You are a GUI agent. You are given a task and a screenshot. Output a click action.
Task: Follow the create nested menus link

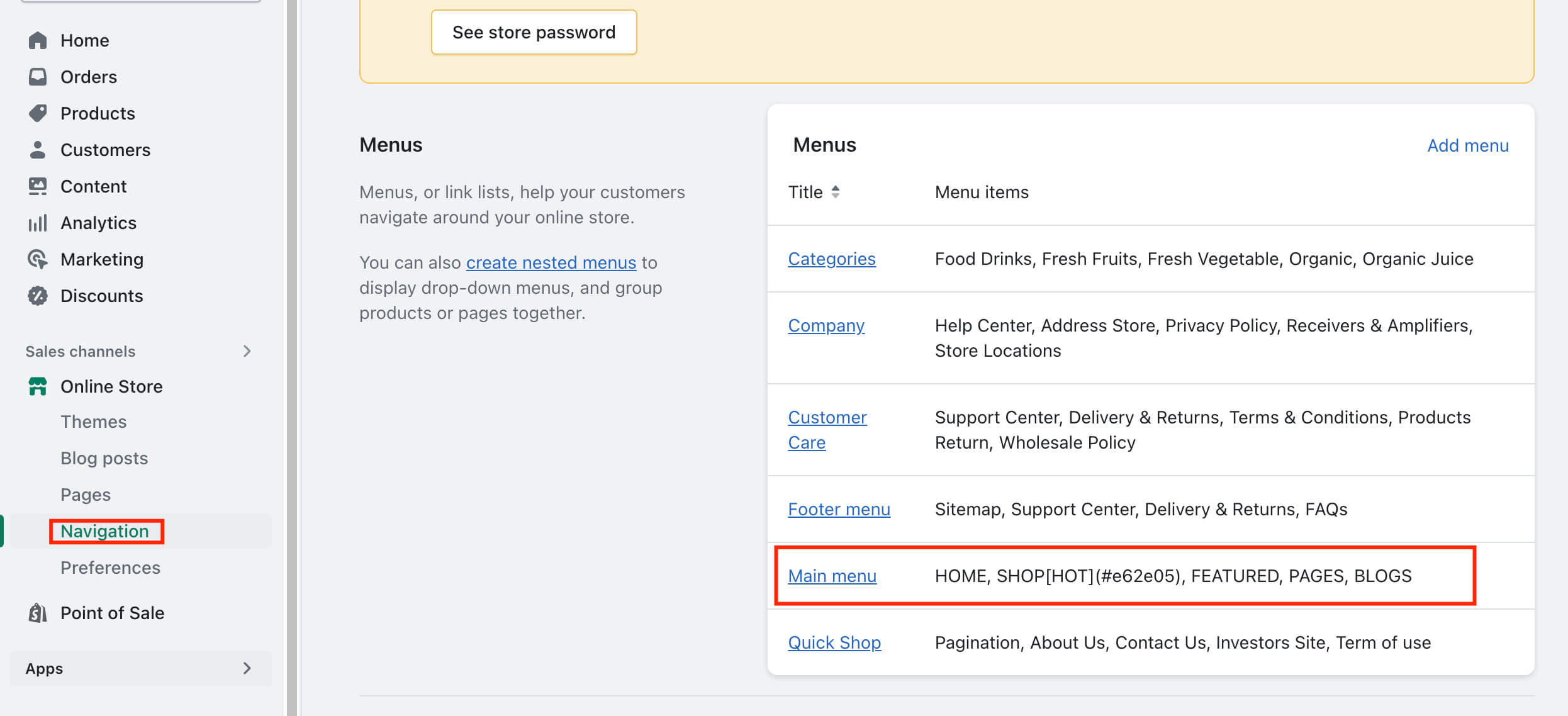click(x=551, y=262)
